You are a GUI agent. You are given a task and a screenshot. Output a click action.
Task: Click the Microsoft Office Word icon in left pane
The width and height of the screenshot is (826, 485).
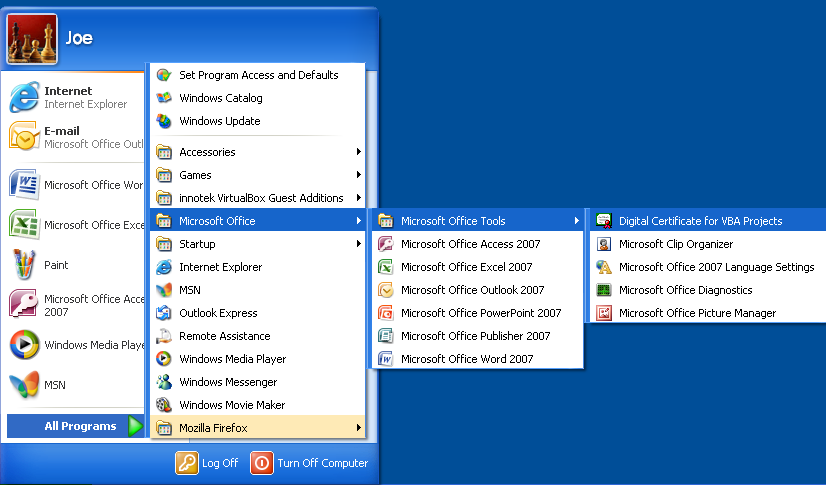click(x=24, y=184)
